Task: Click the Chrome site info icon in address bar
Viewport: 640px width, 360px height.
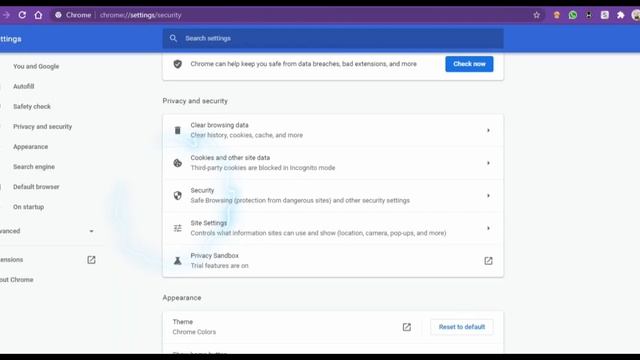Action: [58, 15]
